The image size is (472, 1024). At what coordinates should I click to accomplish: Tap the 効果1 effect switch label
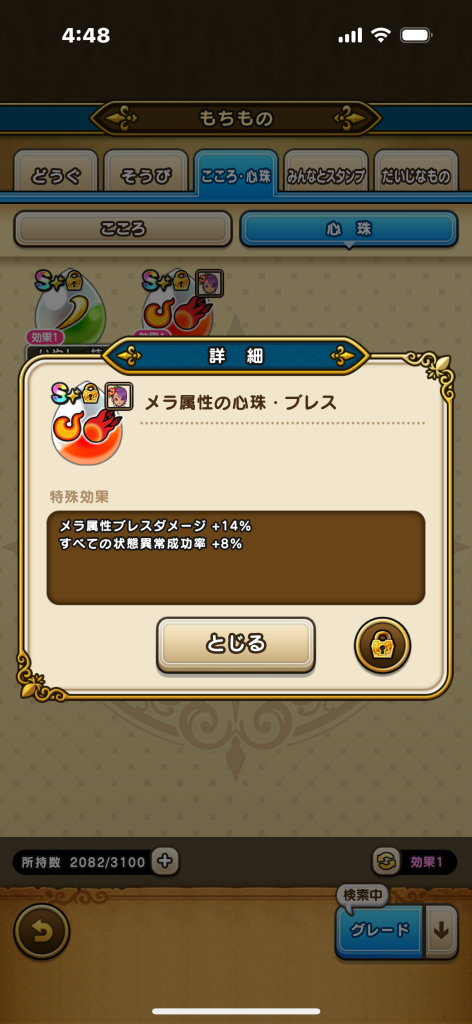(x=426, y=862)
